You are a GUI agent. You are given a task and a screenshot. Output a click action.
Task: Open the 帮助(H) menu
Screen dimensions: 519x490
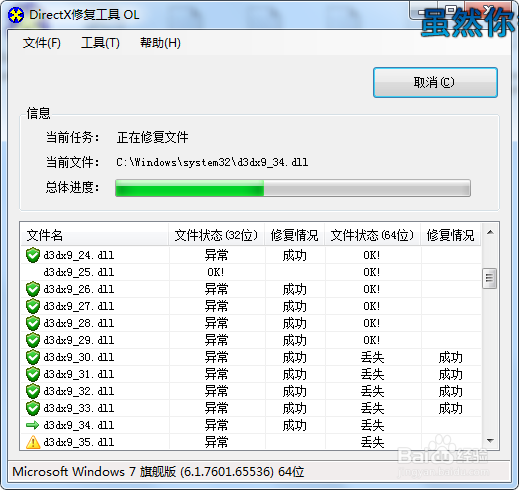[x=160, y=43]
